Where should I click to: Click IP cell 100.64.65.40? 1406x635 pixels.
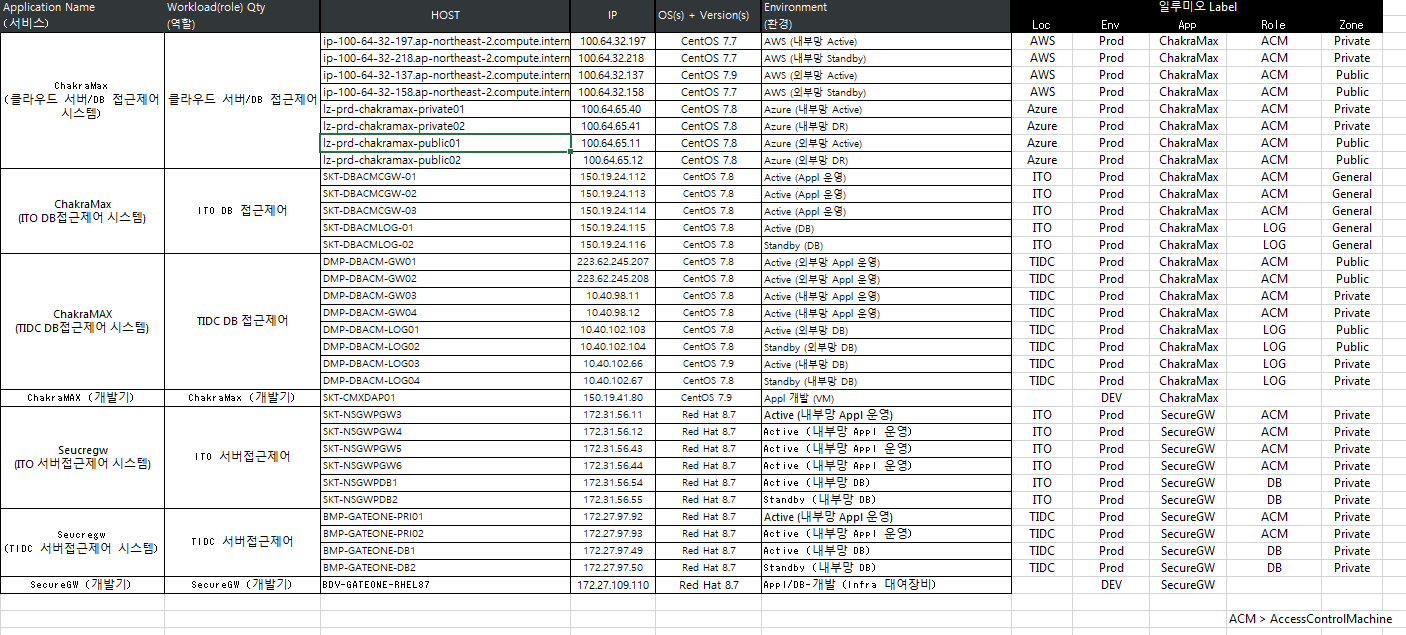612,109
